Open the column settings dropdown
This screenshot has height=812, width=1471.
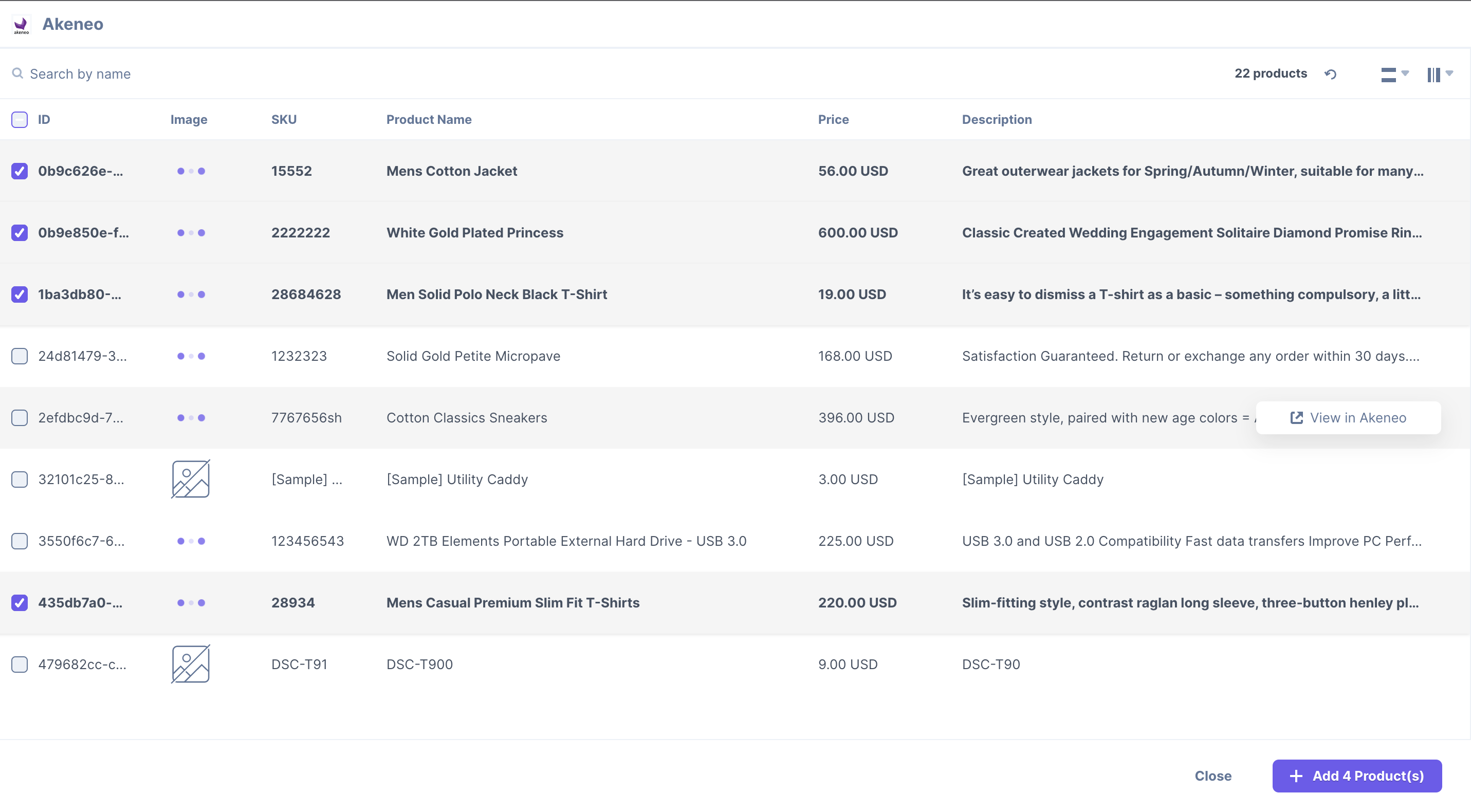(1440, 74)
